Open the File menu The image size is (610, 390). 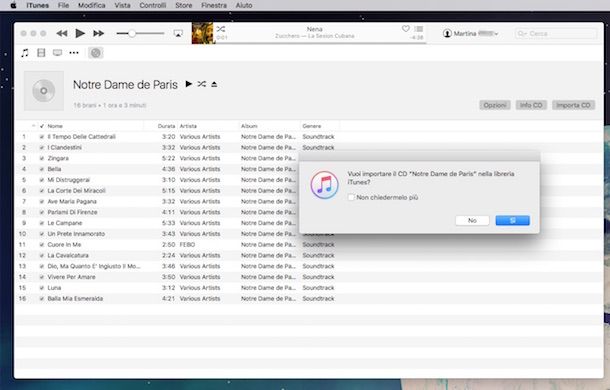[x=63, y=5]
